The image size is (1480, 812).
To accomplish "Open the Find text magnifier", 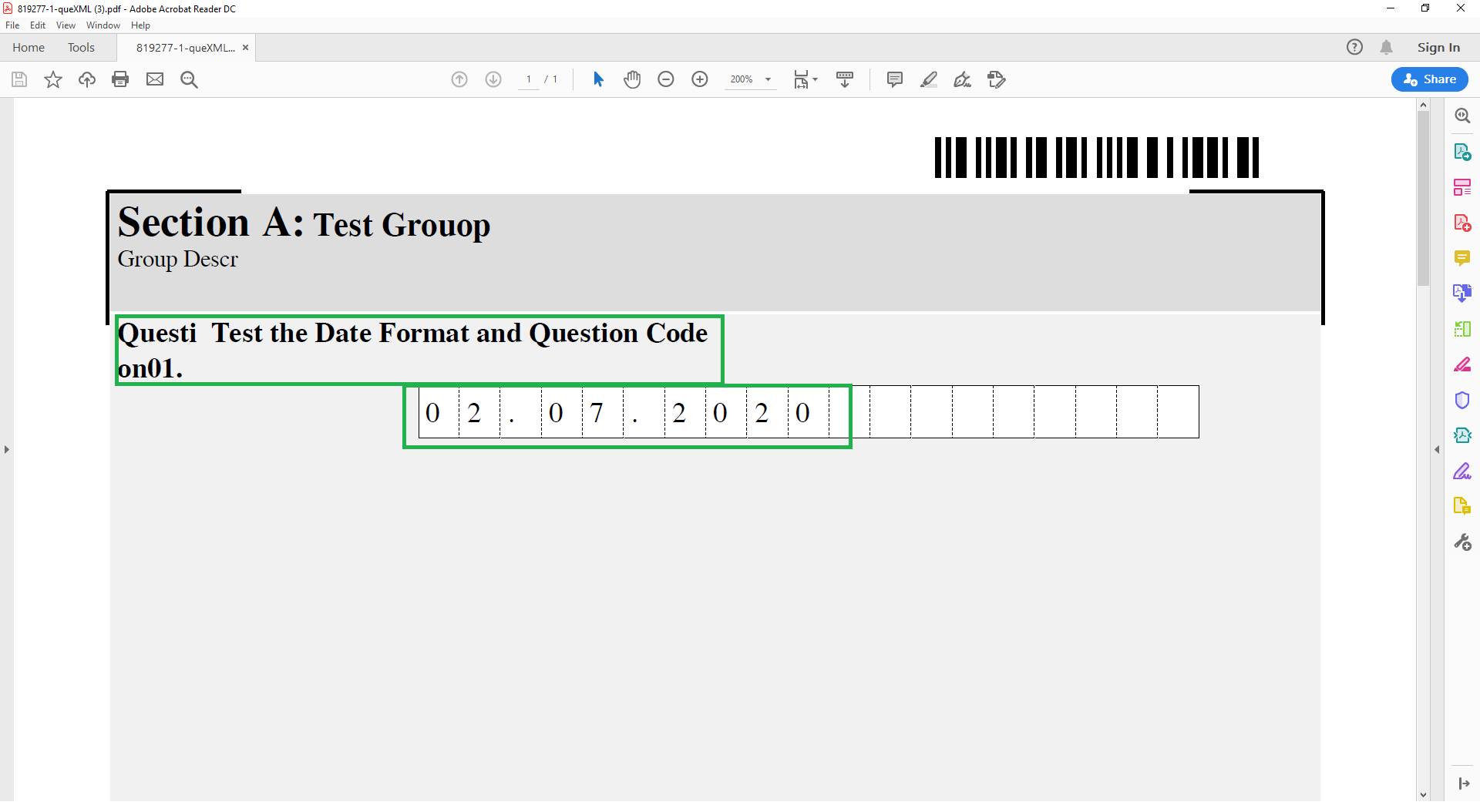I will pos(189,79).
